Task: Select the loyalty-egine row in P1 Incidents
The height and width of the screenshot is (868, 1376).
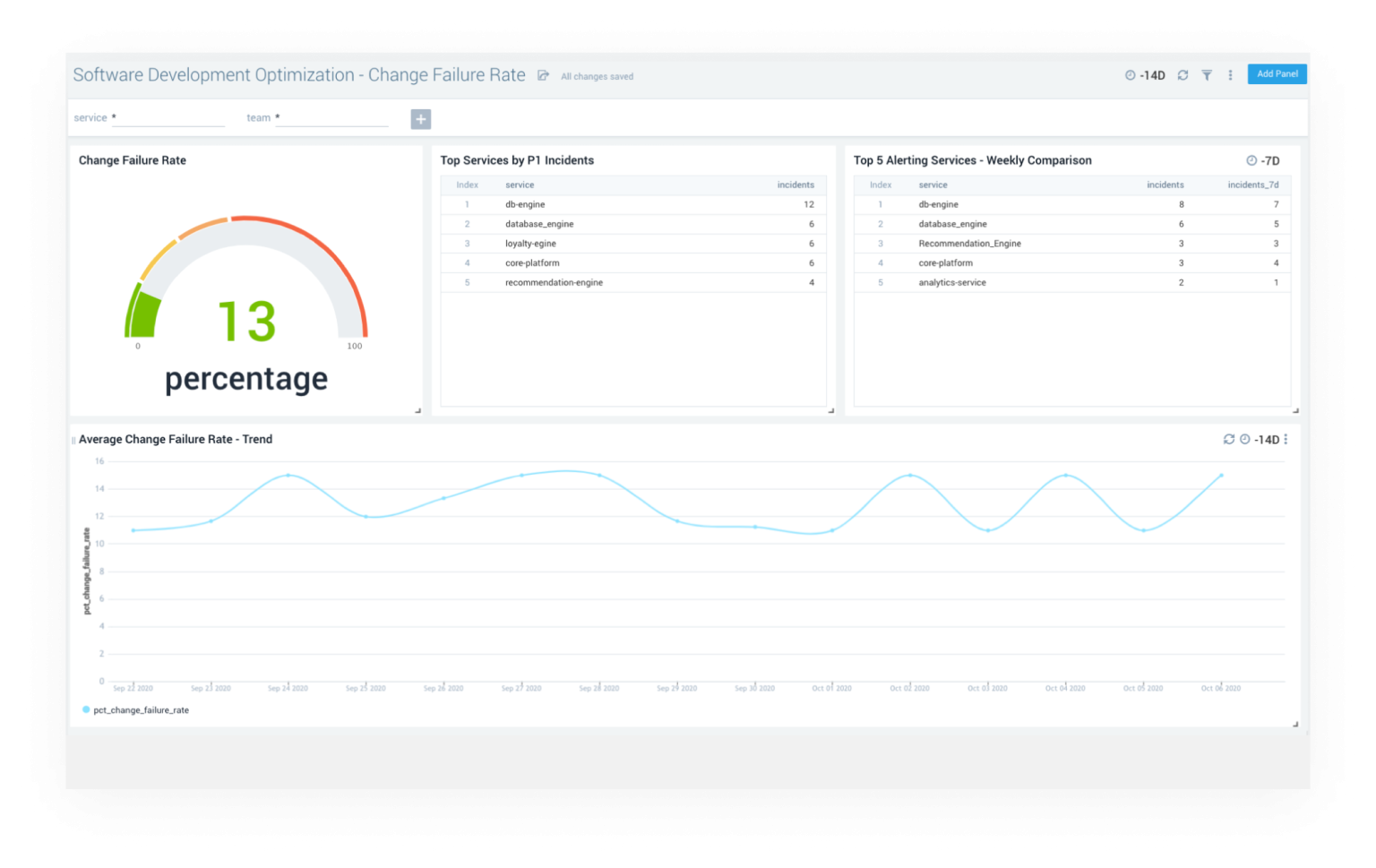Action: [x=632, y=244]
